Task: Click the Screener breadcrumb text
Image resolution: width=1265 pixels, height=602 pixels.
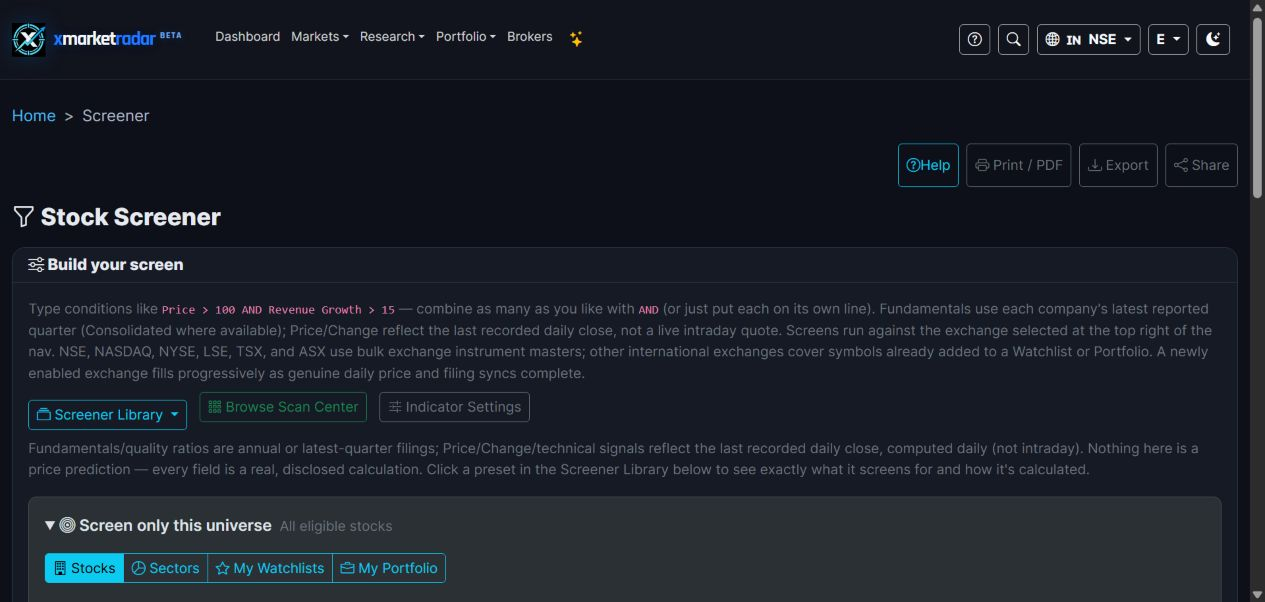Action: [x=116, y=116]
